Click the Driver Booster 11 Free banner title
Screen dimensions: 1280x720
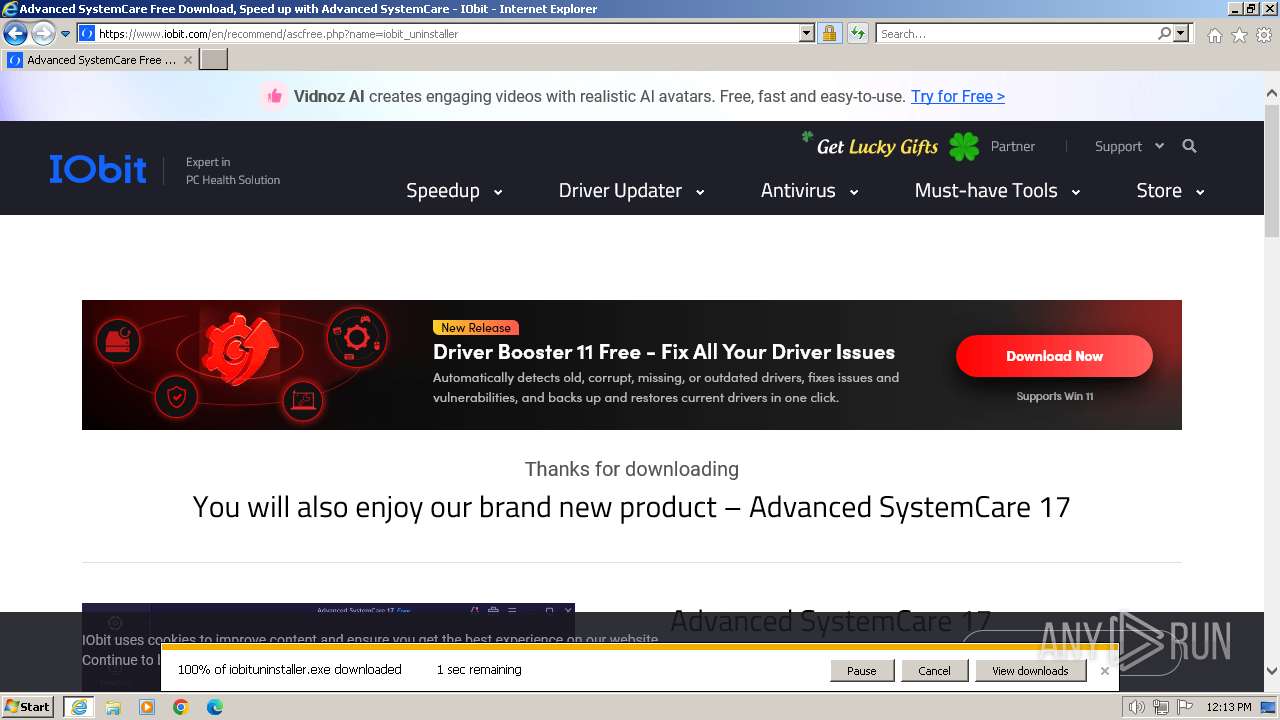(x=664, y=352)
